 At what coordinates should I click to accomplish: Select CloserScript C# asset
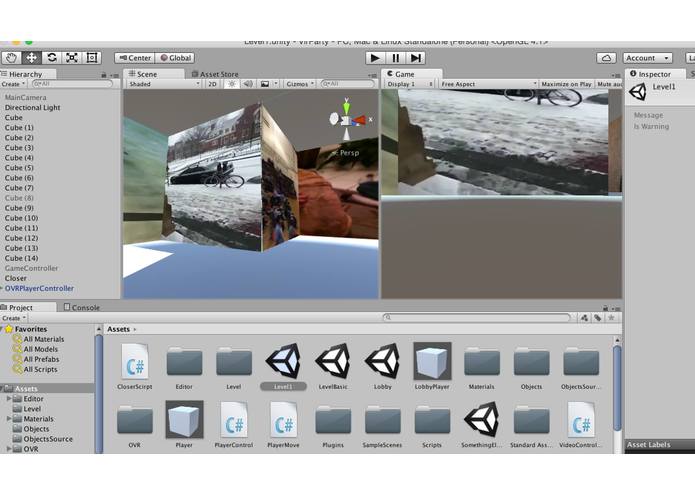pos(135,366)
